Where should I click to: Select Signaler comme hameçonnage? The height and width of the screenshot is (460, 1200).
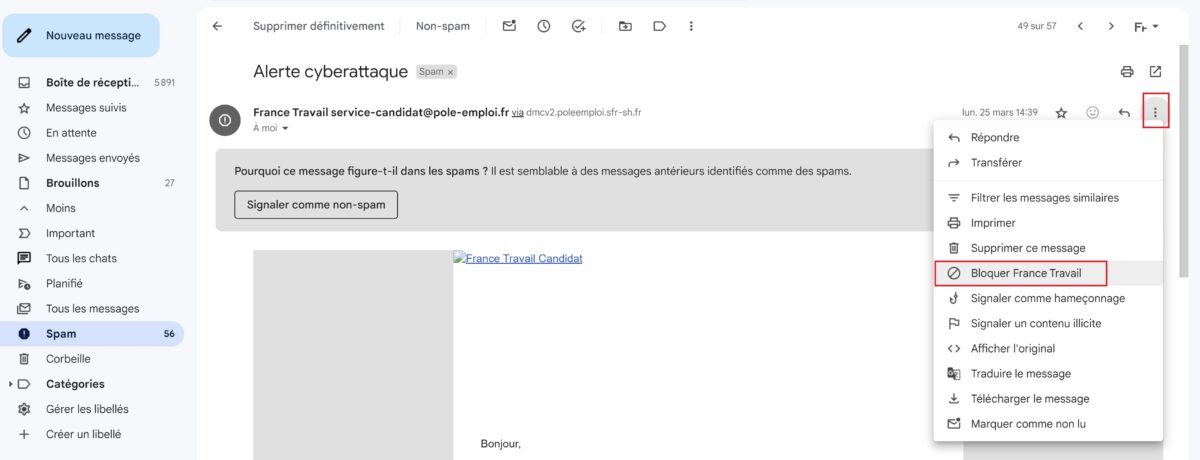[x=1048, y=298]
